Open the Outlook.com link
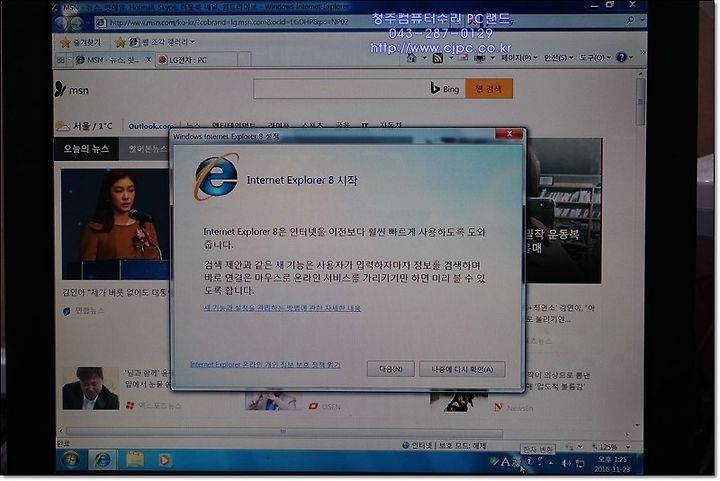 coord(151,126)
